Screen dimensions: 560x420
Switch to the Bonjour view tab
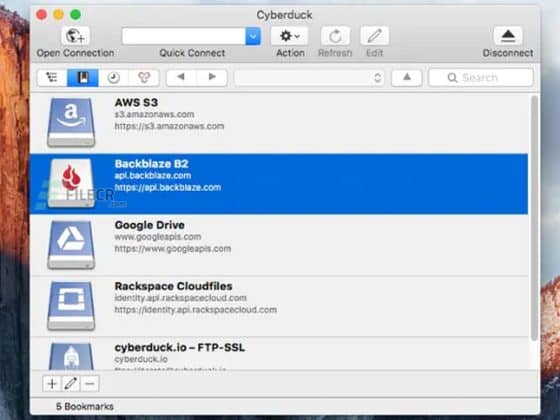click(144, 78)
